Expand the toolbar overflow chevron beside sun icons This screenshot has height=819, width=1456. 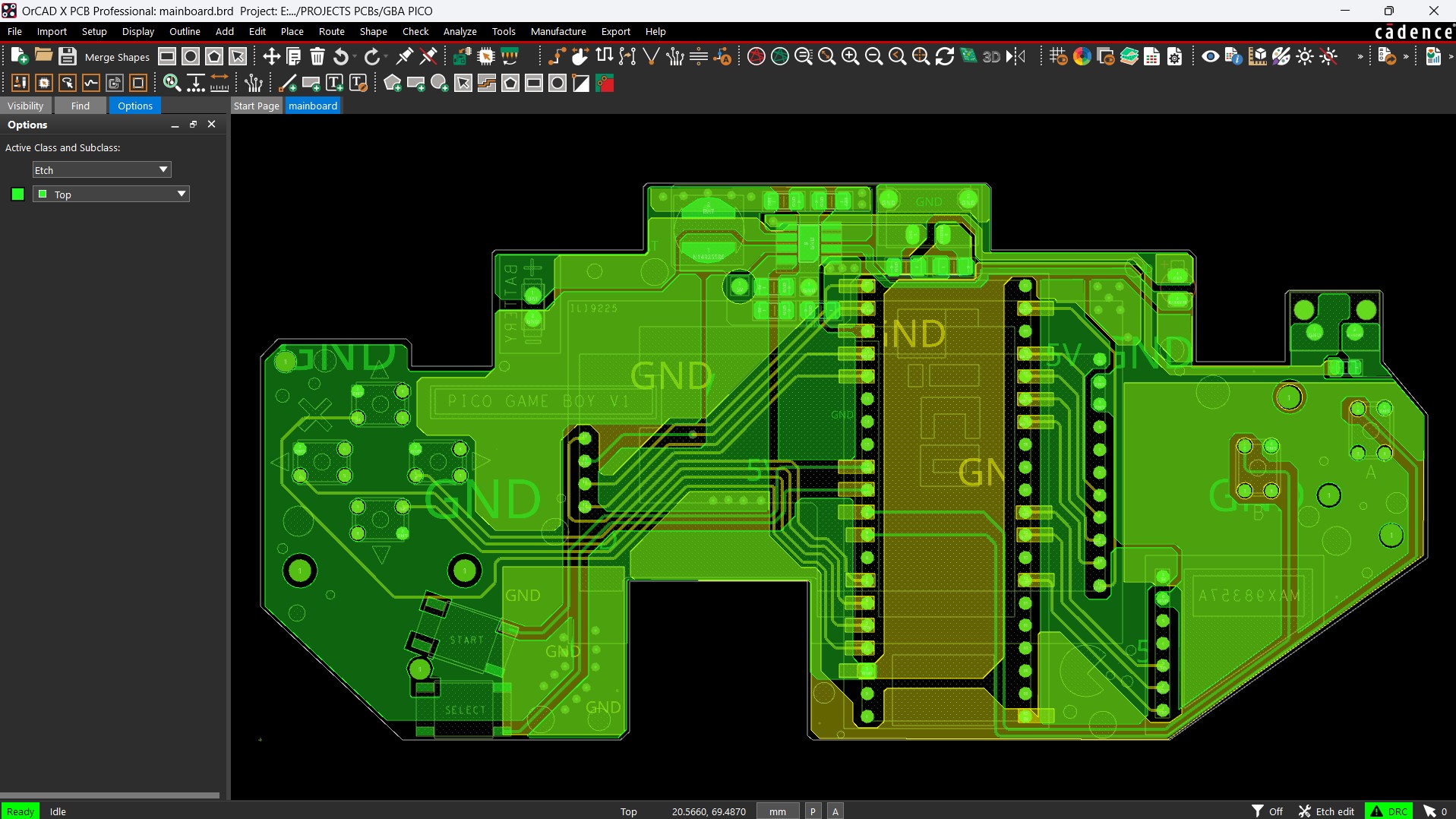[1360, 56]
